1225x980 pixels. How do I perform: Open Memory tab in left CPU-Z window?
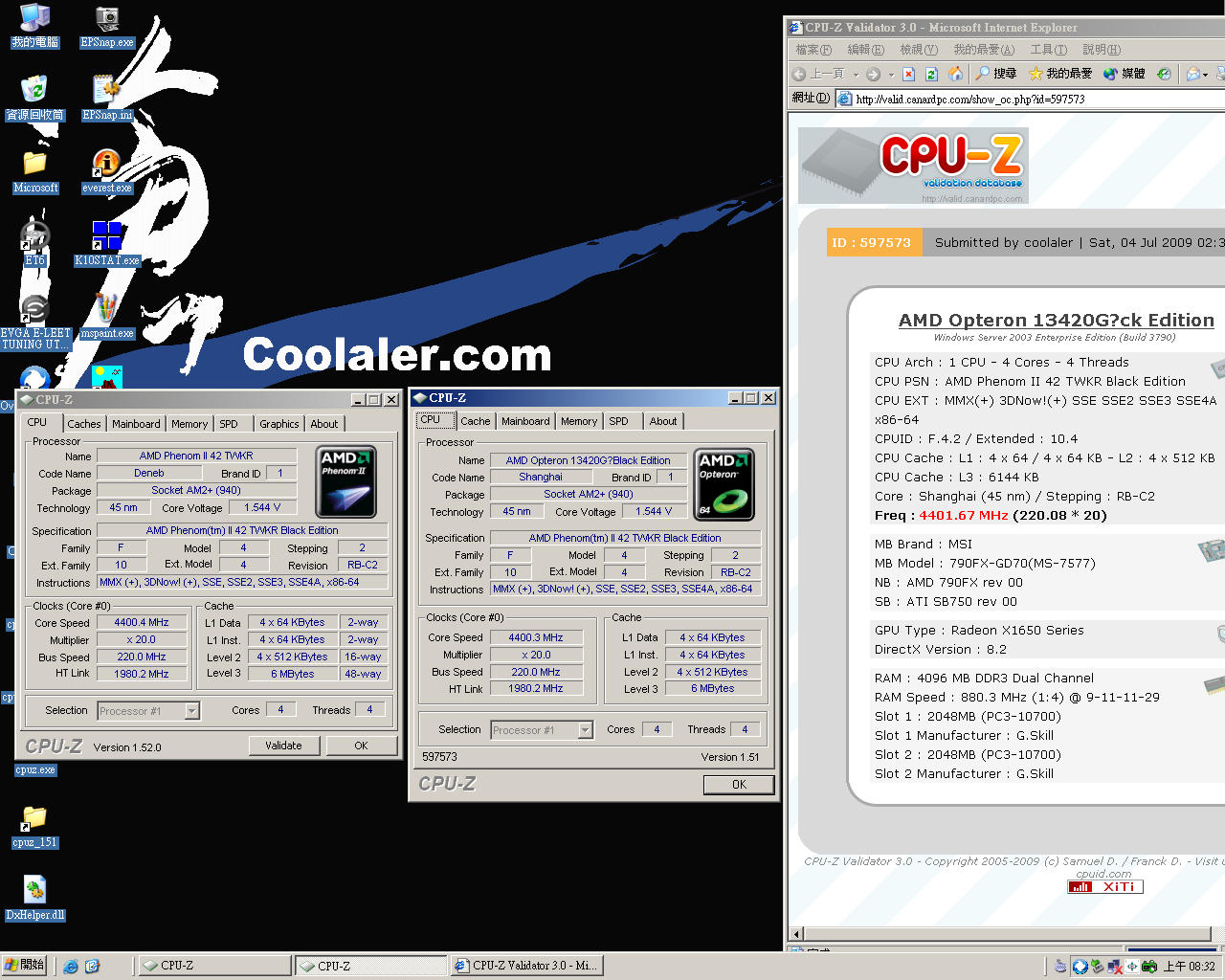coord(189,424)
